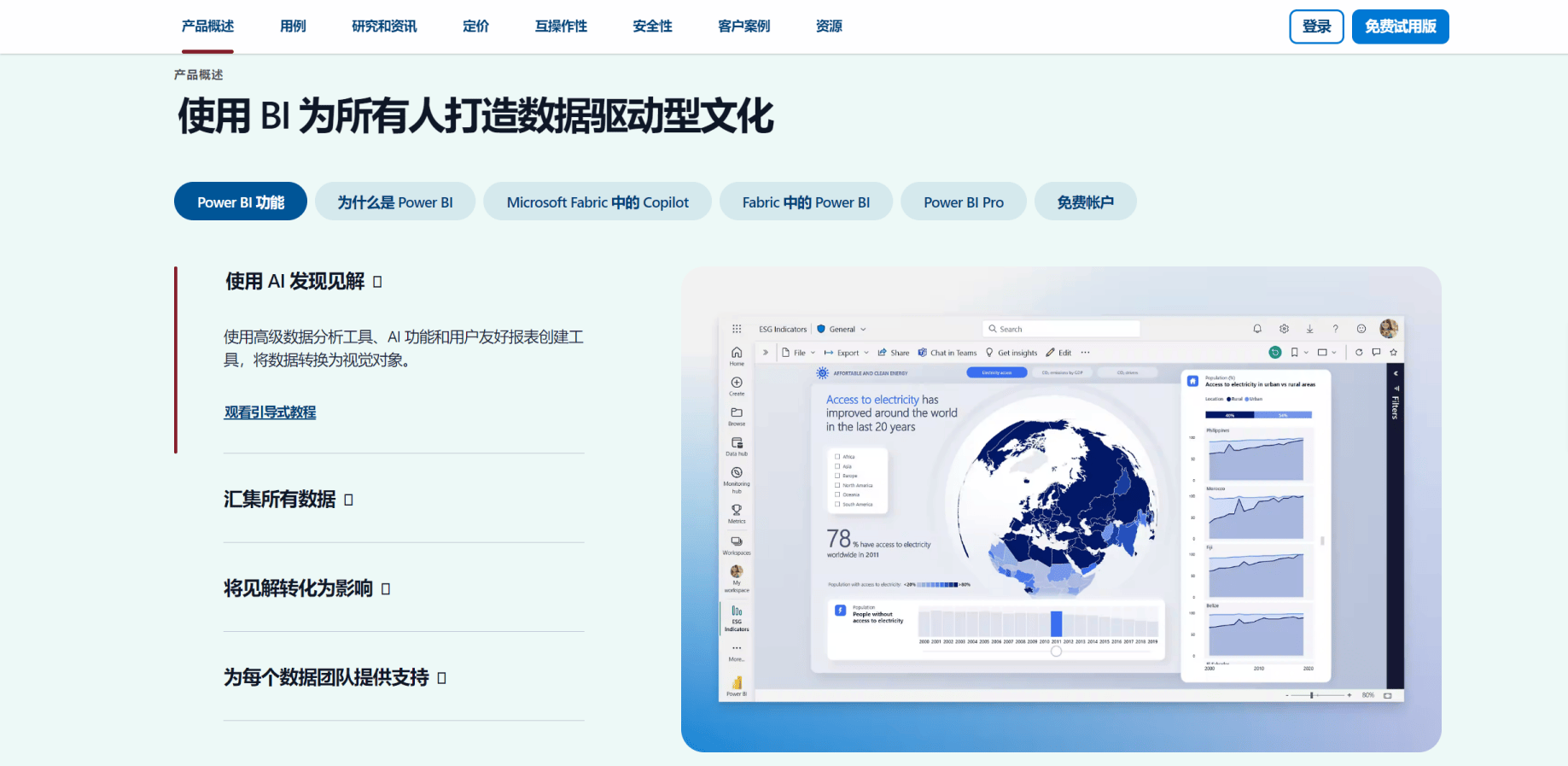Image resolution: width=1568 pixels, height=766 pixels.
Task: Open the 互操作性 navigation item
Action: click(x=561, y=26)
